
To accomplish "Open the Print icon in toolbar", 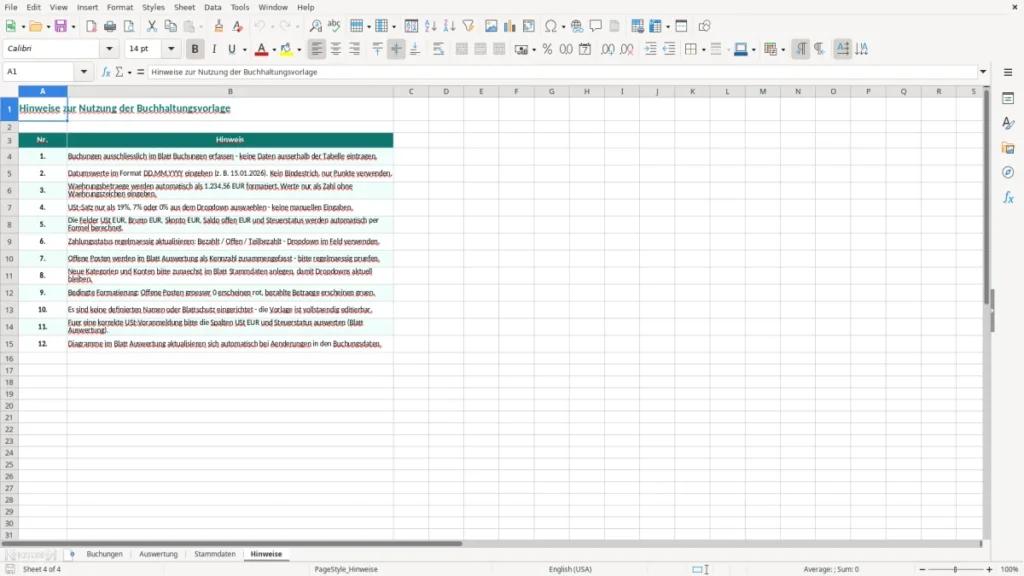I will (x=110, y=26).
